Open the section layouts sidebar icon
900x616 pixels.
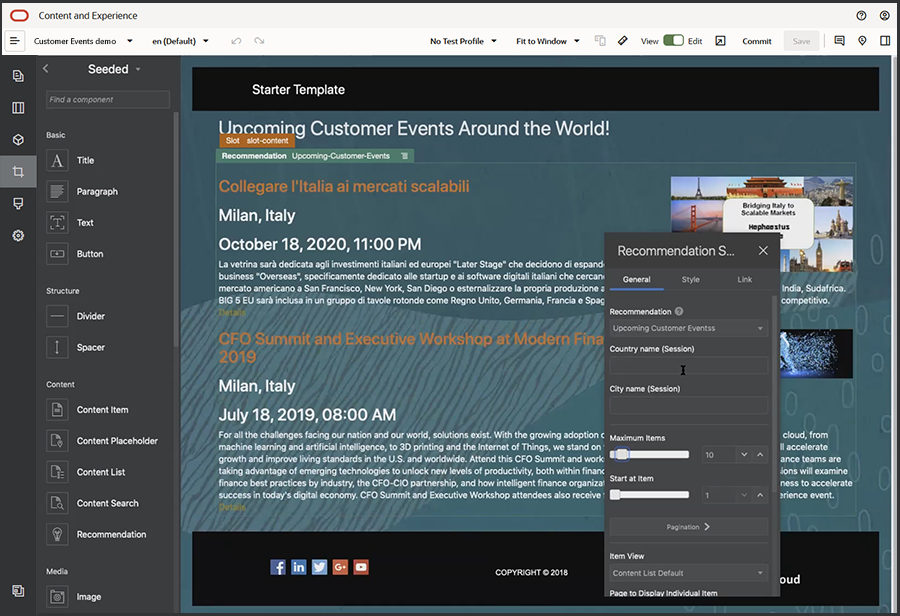point(18,108)
